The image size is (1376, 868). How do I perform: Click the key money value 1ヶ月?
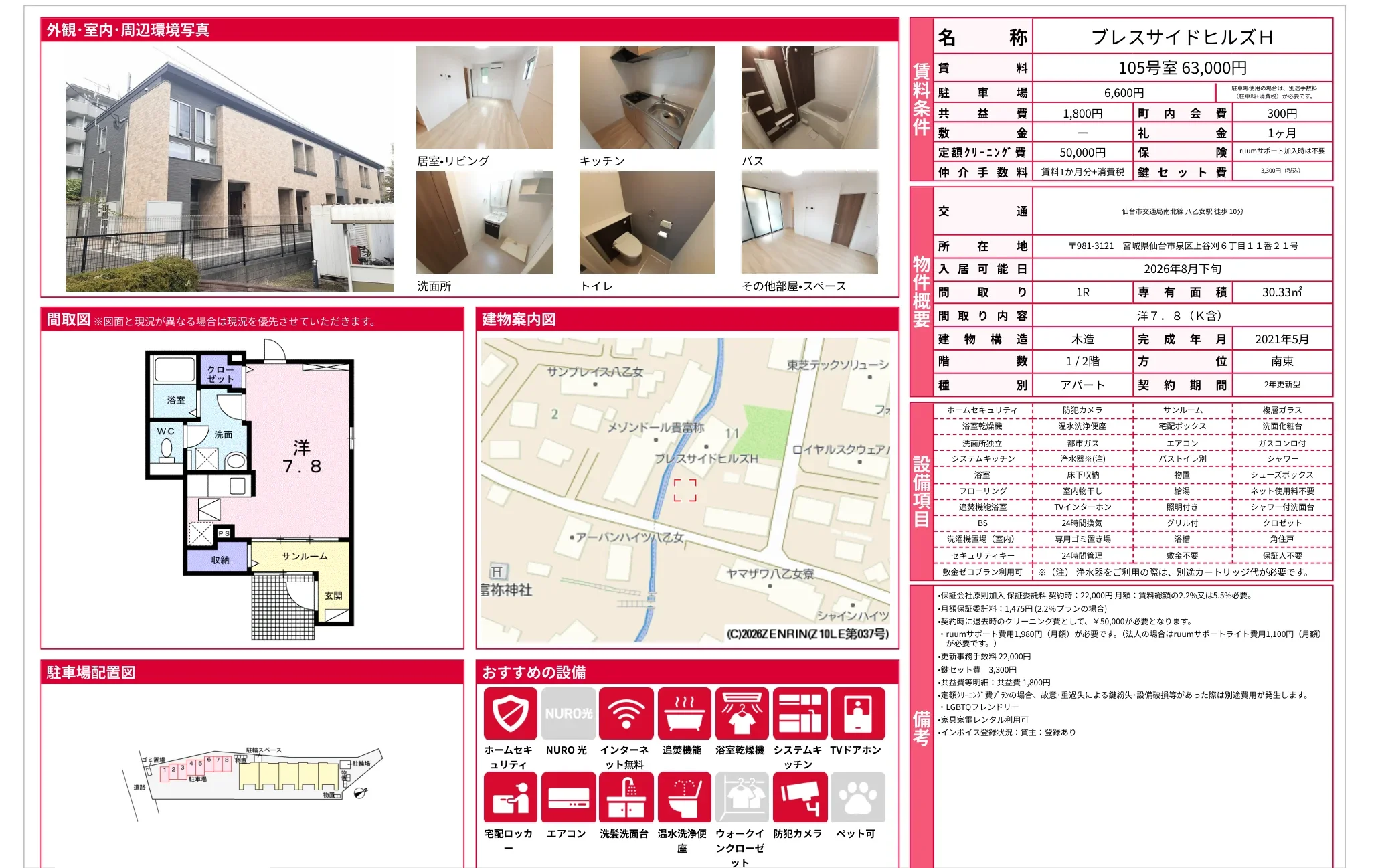tap(1282, 133)
